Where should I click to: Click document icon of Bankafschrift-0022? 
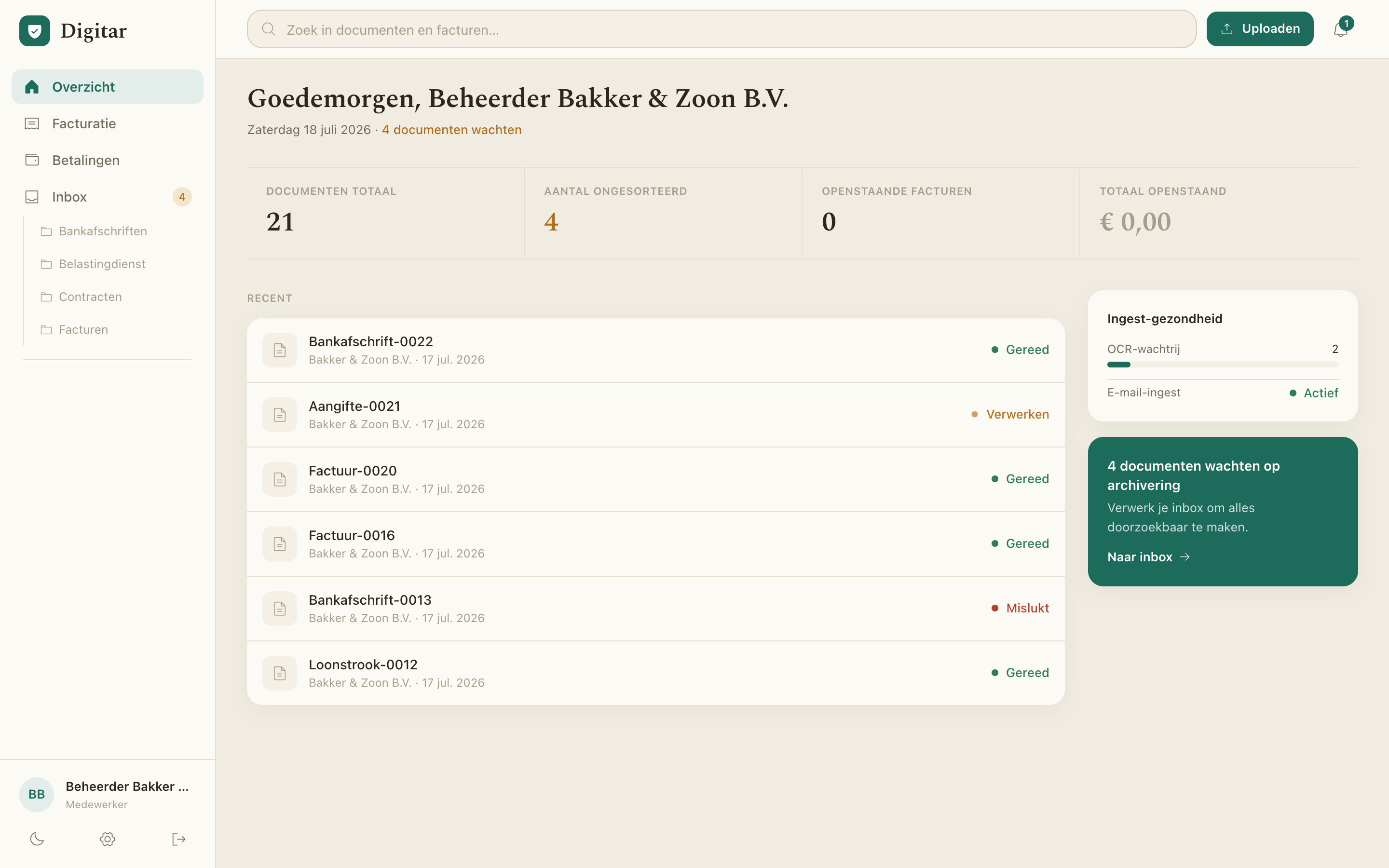280,350
